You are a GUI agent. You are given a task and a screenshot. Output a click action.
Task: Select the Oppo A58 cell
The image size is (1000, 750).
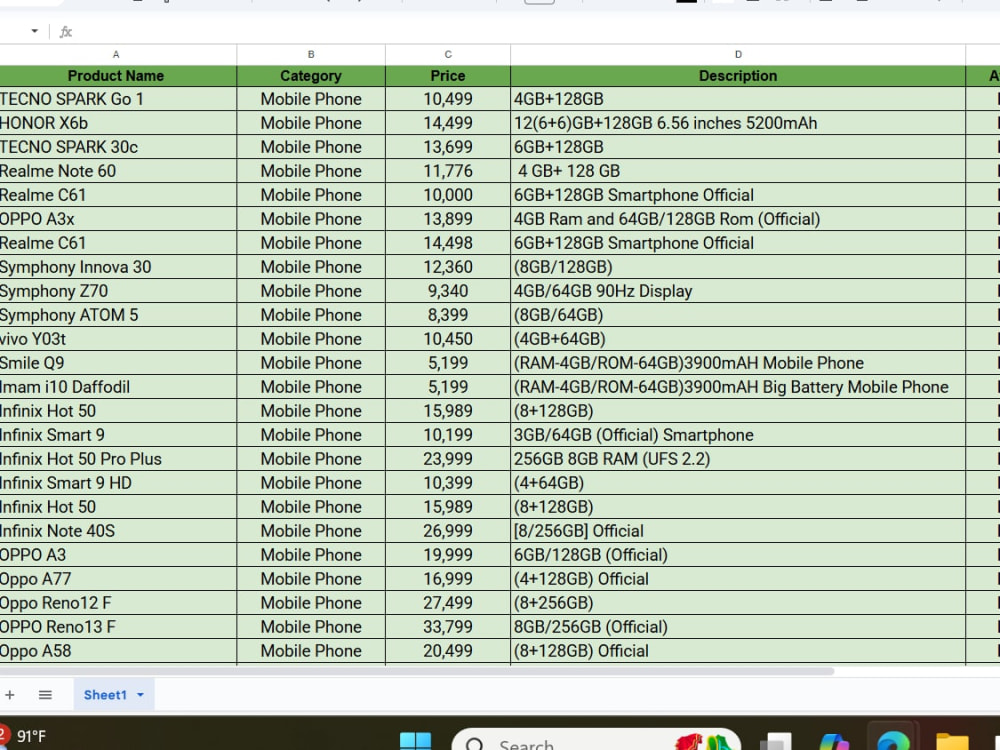point(118,651)
